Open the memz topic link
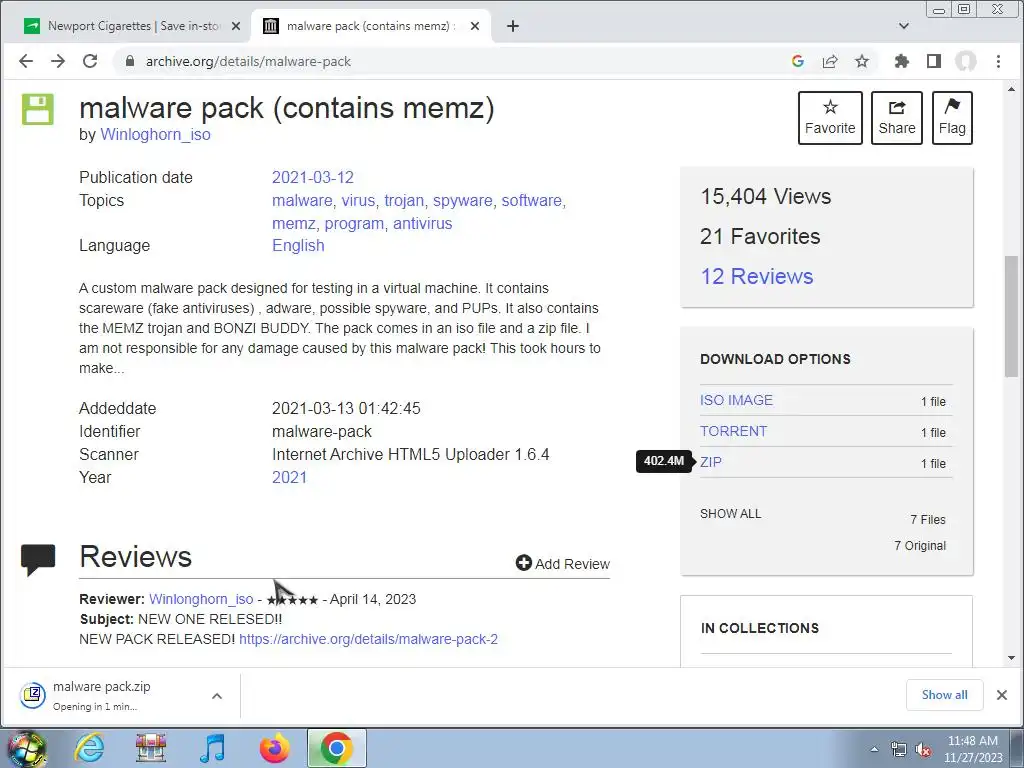The height and width of the screenshot is (768, 1024). (x=293, y=223)
